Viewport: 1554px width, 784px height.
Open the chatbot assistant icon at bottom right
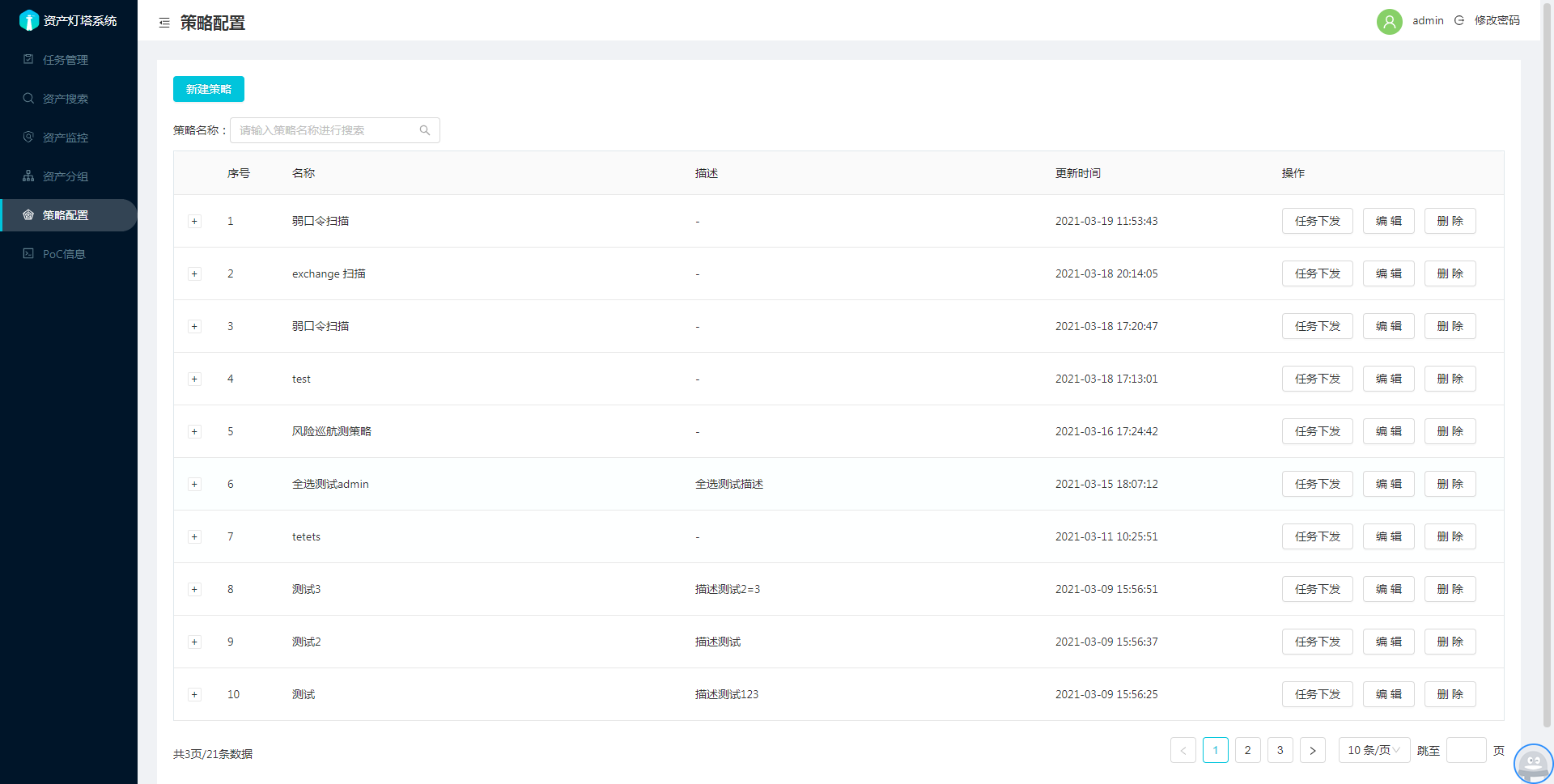1533,763
